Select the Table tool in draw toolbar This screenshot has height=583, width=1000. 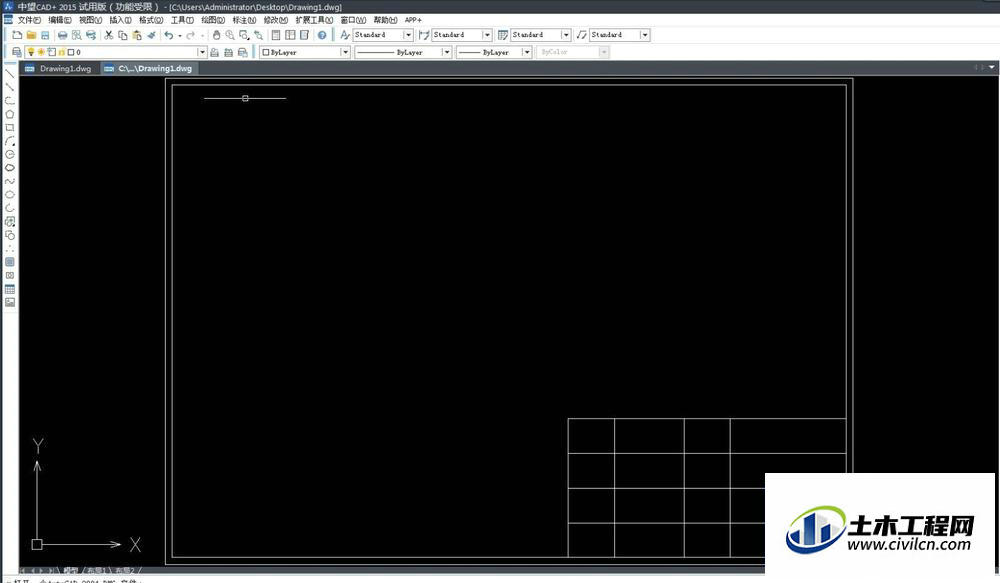(x=10, y=289)
